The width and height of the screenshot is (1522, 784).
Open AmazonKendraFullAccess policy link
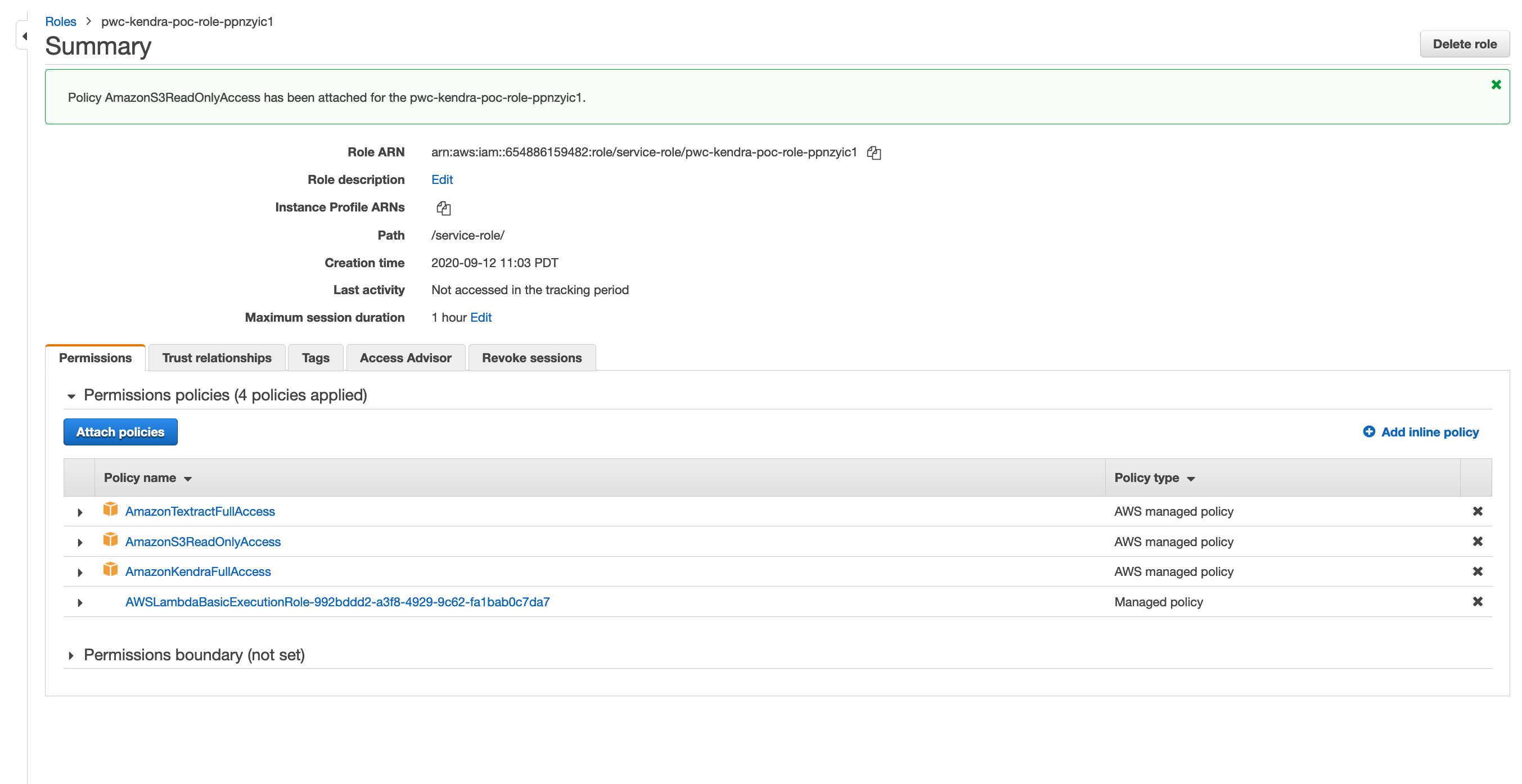[x=198, y=571]
